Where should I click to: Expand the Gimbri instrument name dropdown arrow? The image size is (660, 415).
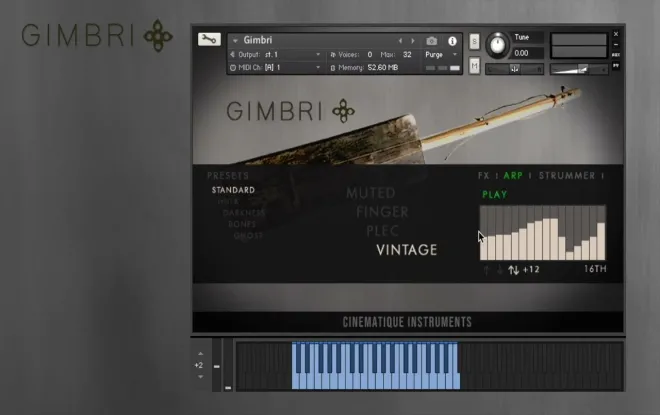(235, 41)
